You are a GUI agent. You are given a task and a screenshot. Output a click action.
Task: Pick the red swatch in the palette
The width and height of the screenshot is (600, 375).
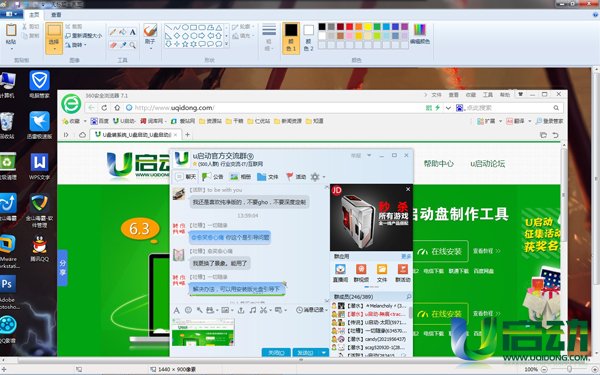349,26
